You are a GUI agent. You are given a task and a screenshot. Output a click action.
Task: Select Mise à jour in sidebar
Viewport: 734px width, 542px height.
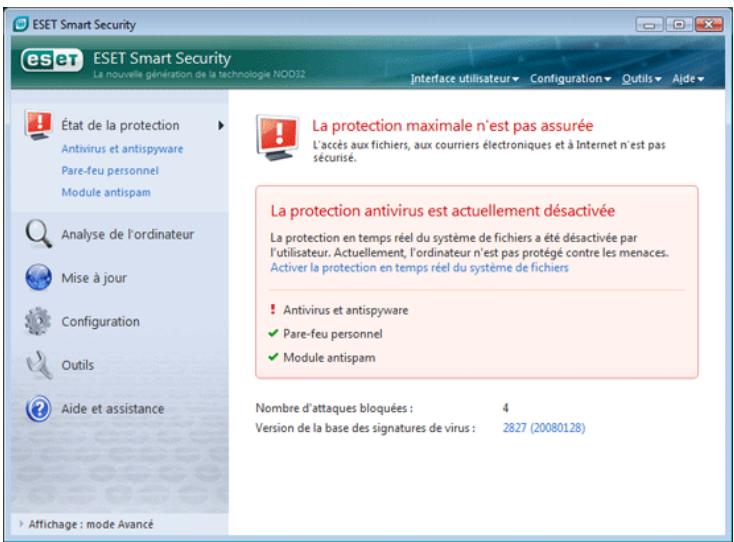94,278
